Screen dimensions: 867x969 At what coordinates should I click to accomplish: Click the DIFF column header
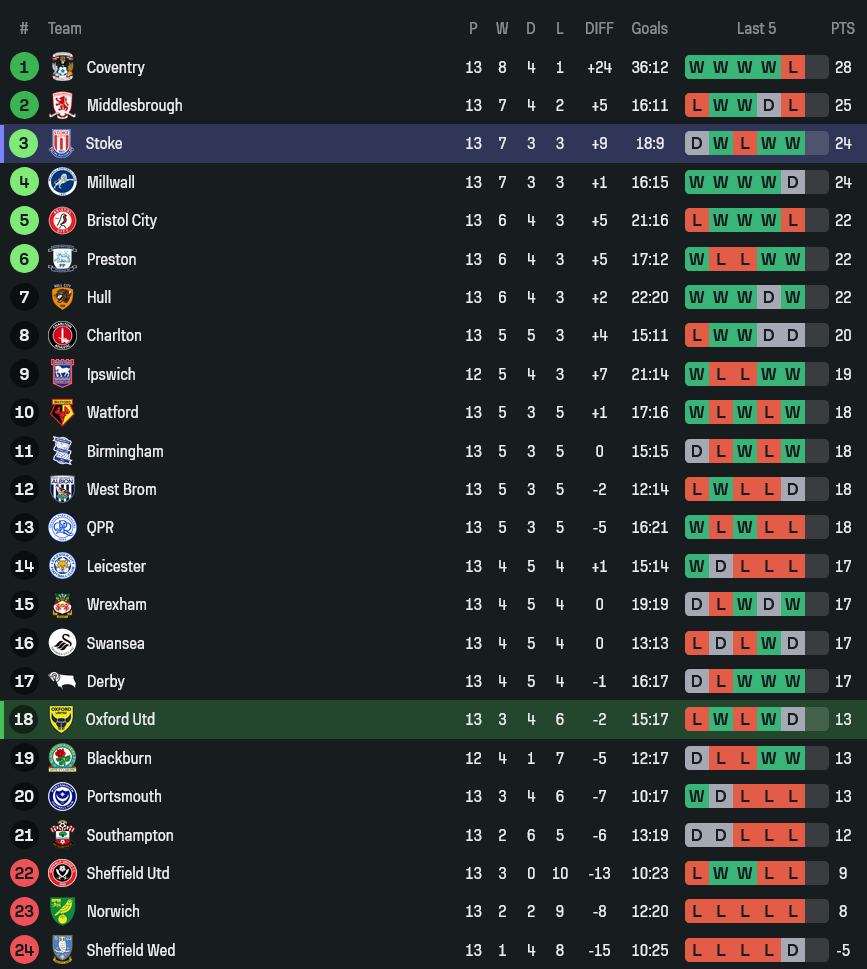[x=599, y=28]
